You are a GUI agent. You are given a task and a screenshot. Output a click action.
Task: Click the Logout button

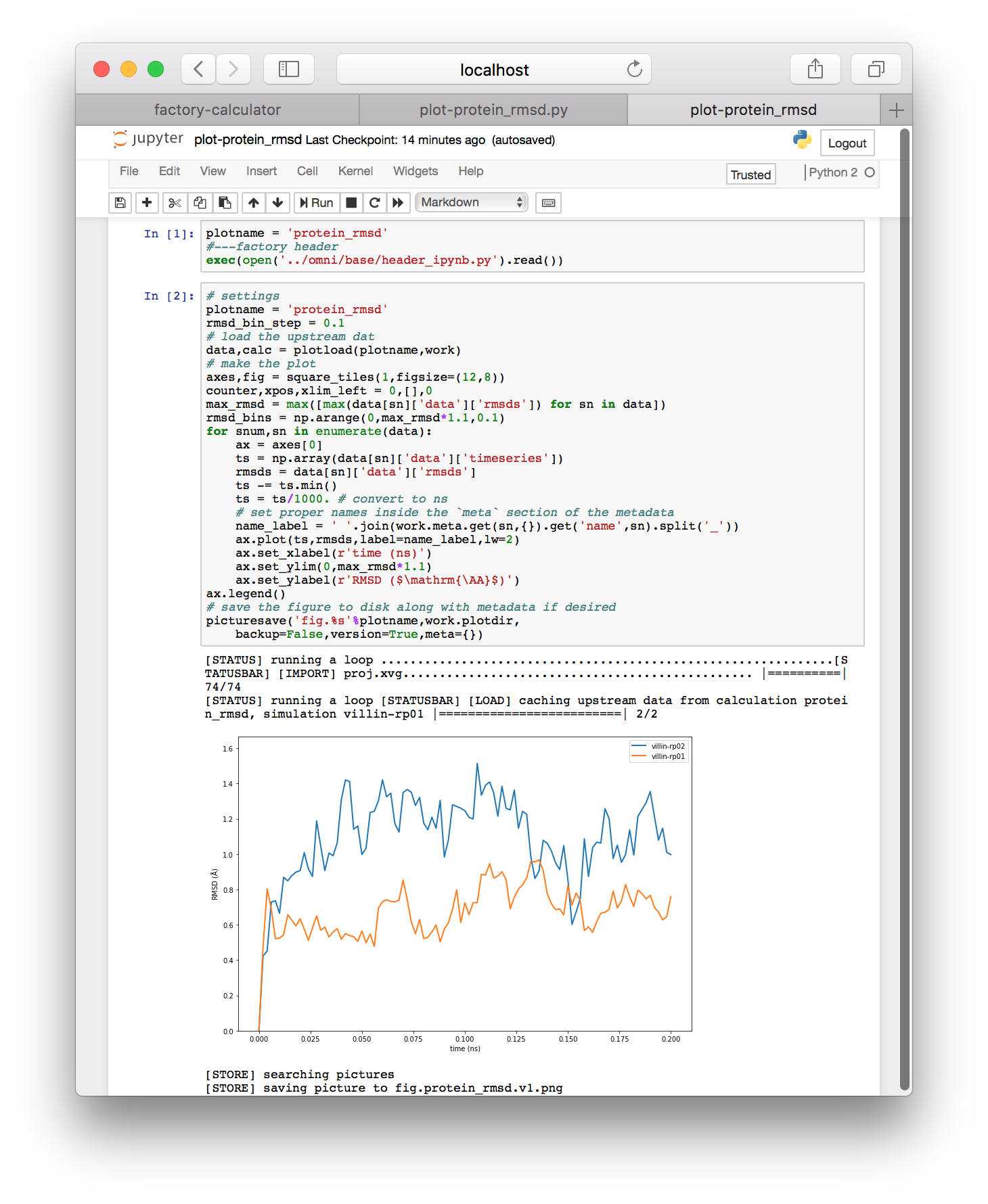tap(847, 143)
